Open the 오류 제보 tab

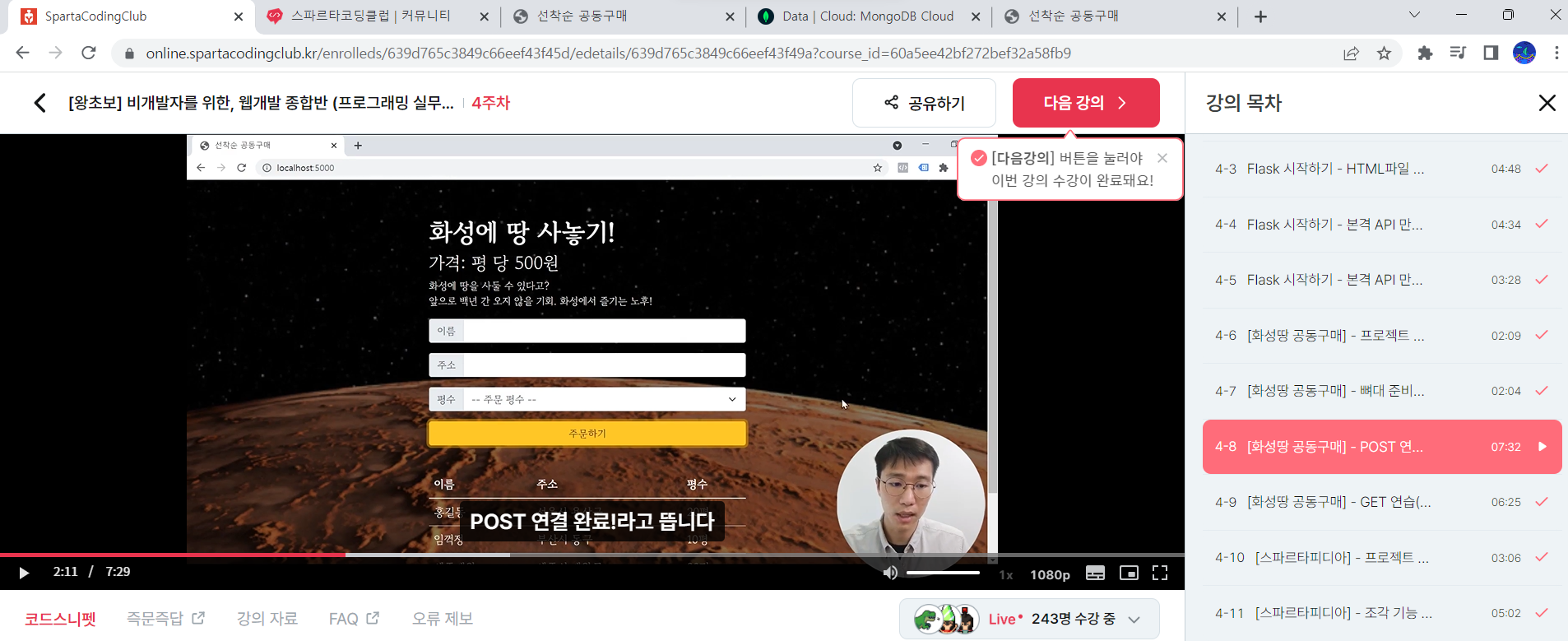443,619
